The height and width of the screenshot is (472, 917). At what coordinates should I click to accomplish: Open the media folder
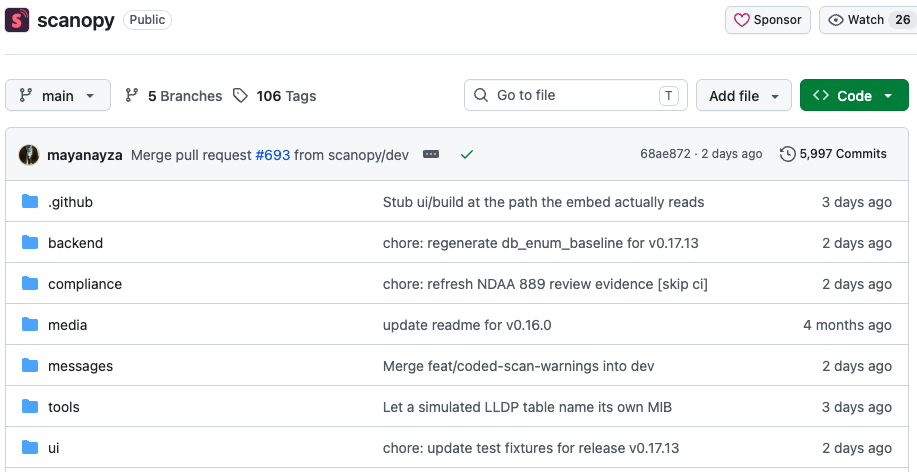(x=67, y=325)
